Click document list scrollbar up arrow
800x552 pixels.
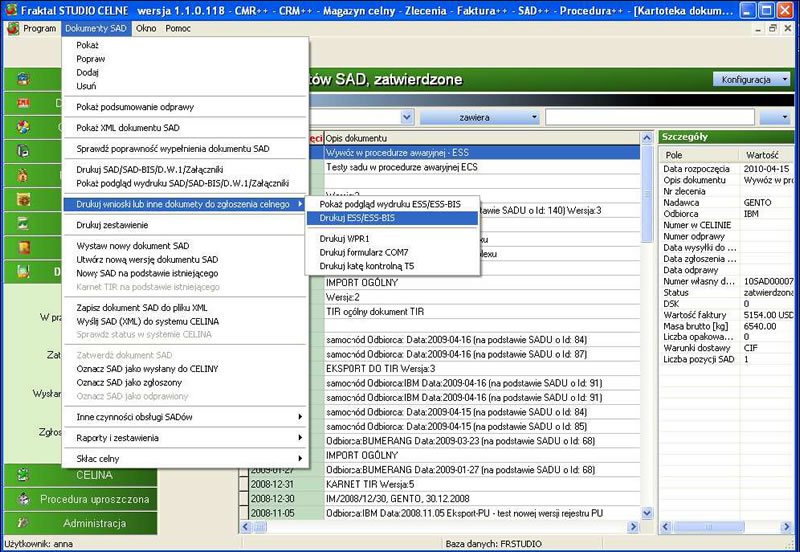coord(646,138)
